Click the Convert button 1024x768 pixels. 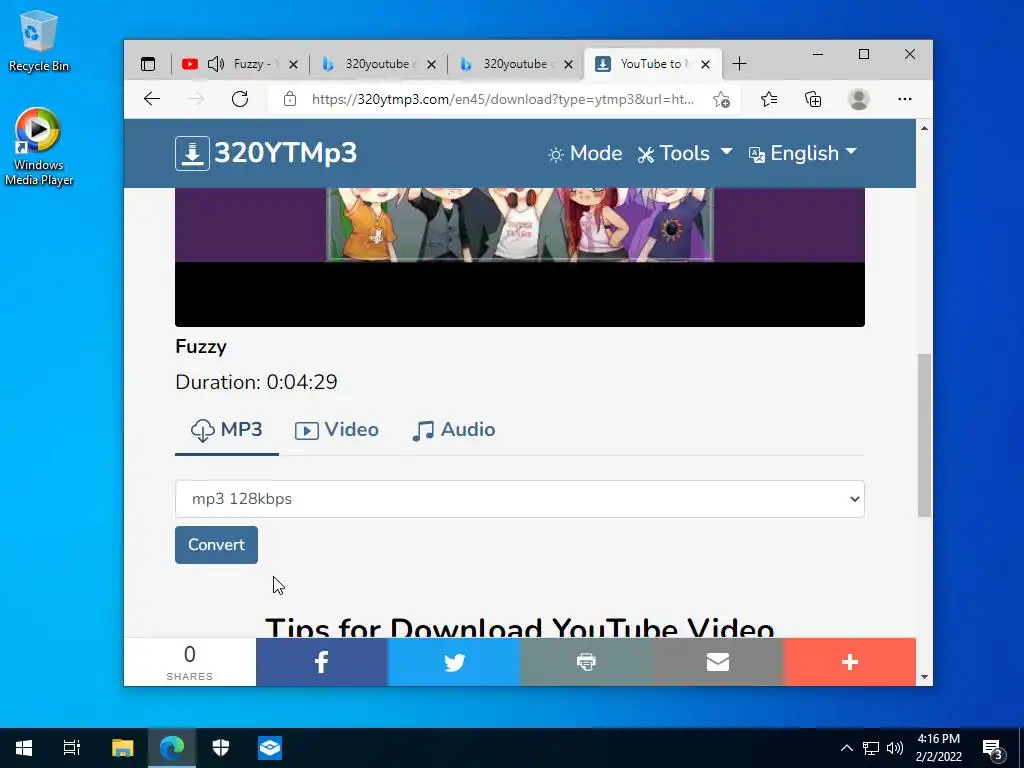(x=216, y=545)
